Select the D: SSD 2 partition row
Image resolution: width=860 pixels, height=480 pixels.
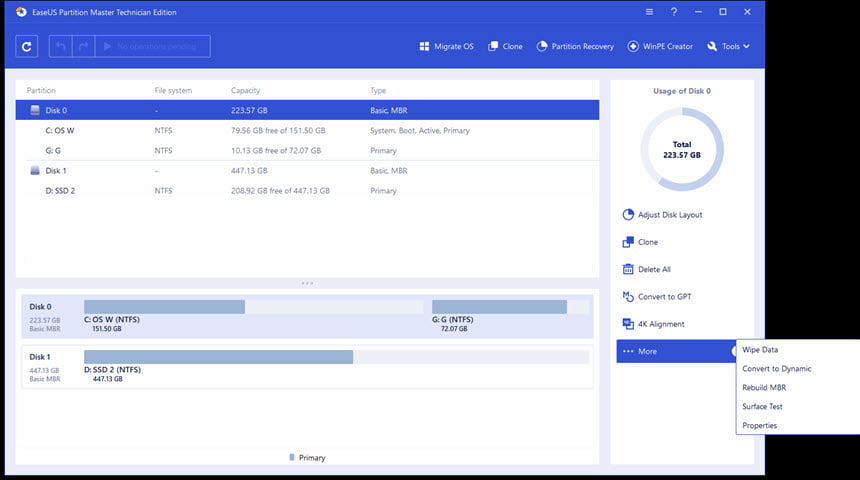[x=307, y=191]
